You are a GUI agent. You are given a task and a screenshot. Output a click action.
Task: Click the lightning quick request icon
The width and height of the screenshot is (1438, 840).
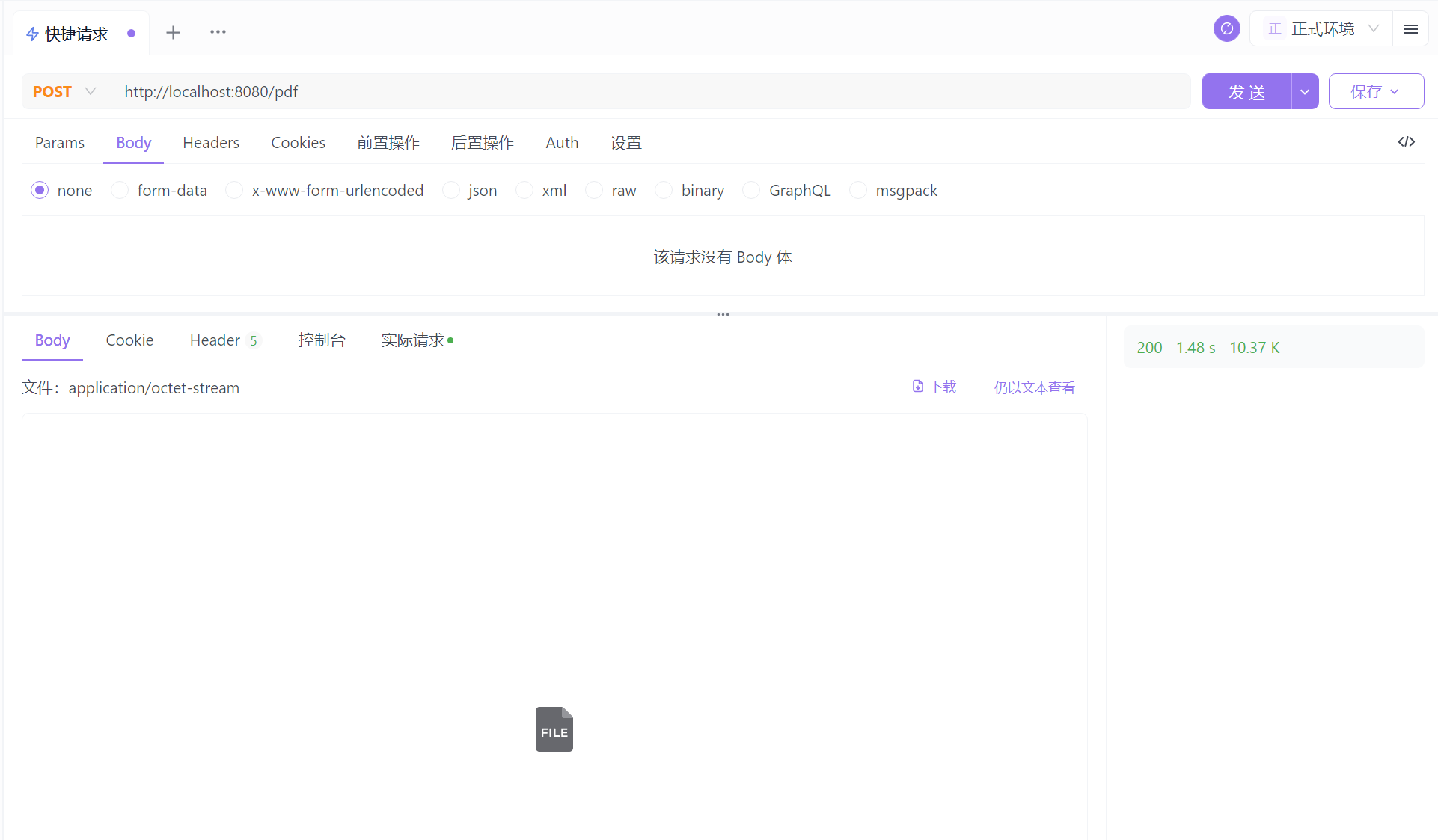point(32,34)
